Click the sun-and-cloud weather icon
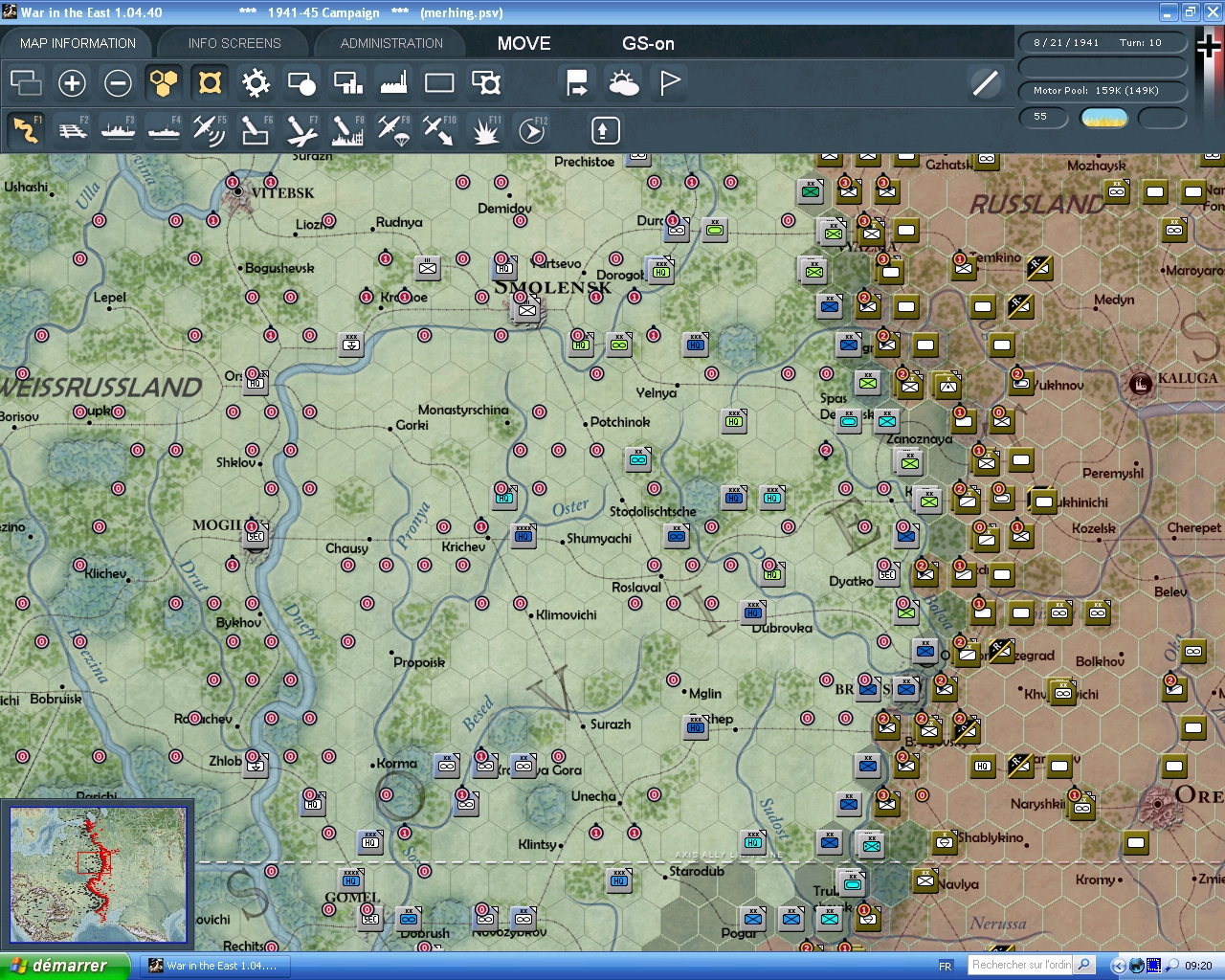This screenshot has height=980, width=1225. 623,83
